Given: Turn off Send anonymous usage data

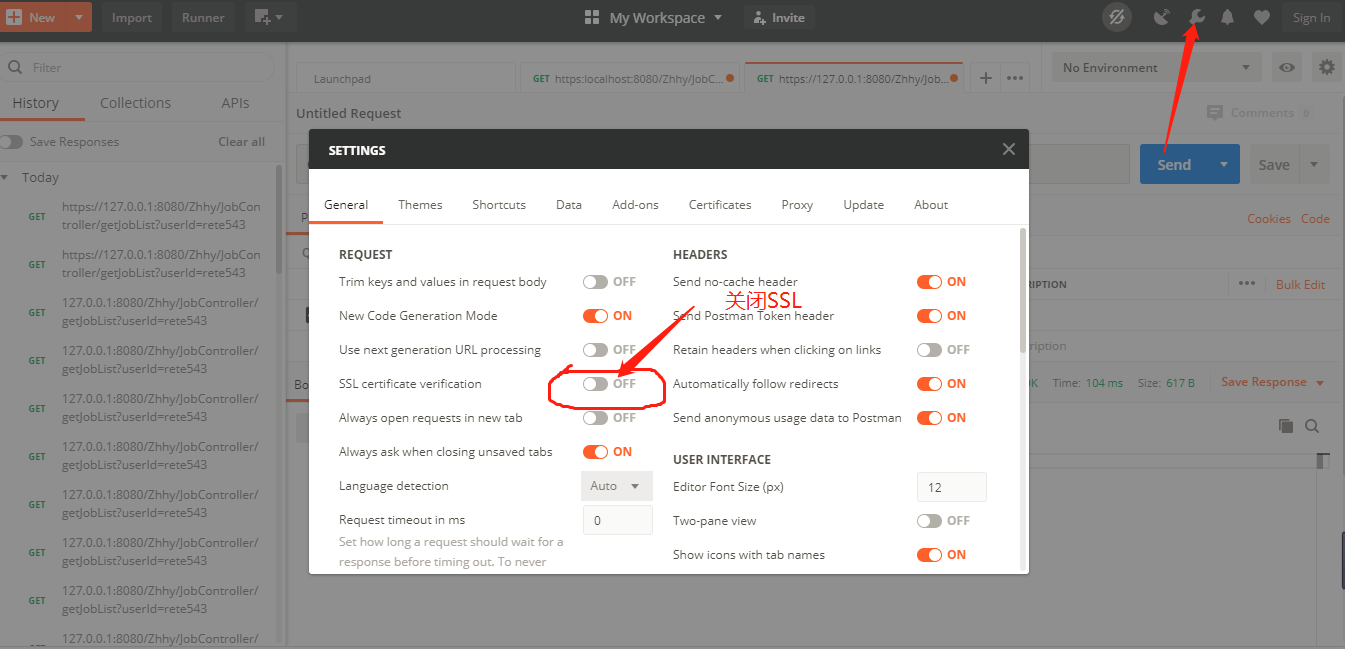Looking at the screenshot, I should pos(930,418).
